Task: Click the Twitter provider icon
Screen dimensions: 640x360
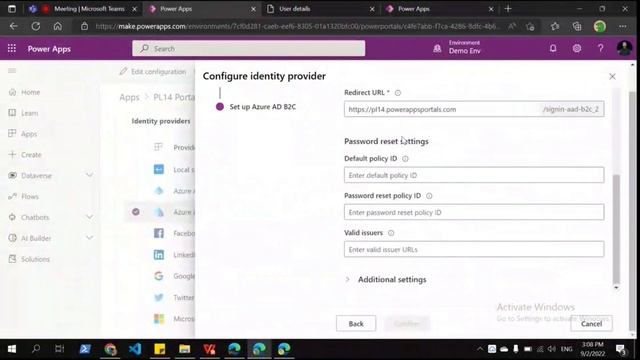Action: click(159, 298)
